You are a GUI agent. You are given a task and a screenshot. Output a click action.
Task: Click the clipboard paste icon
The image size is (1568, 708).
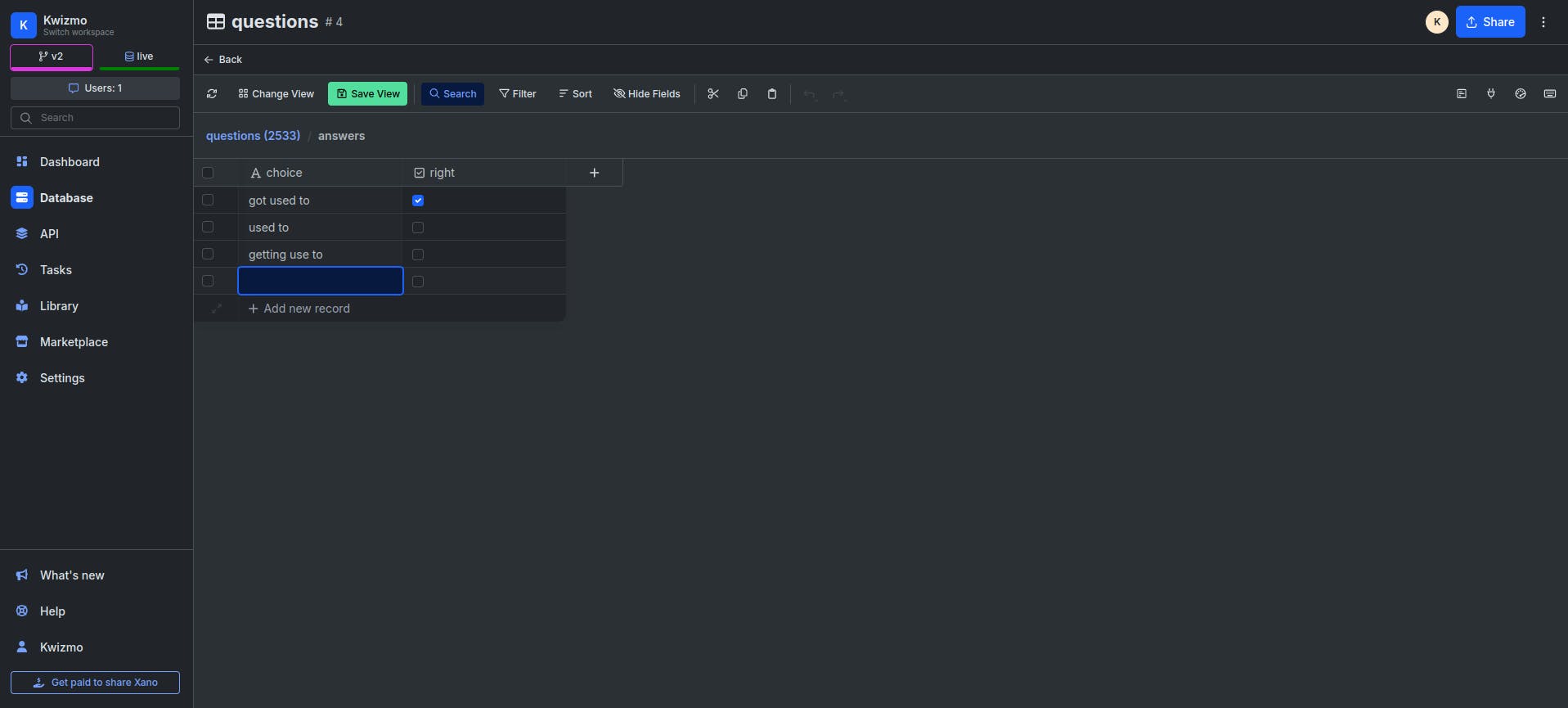(772, 94)
